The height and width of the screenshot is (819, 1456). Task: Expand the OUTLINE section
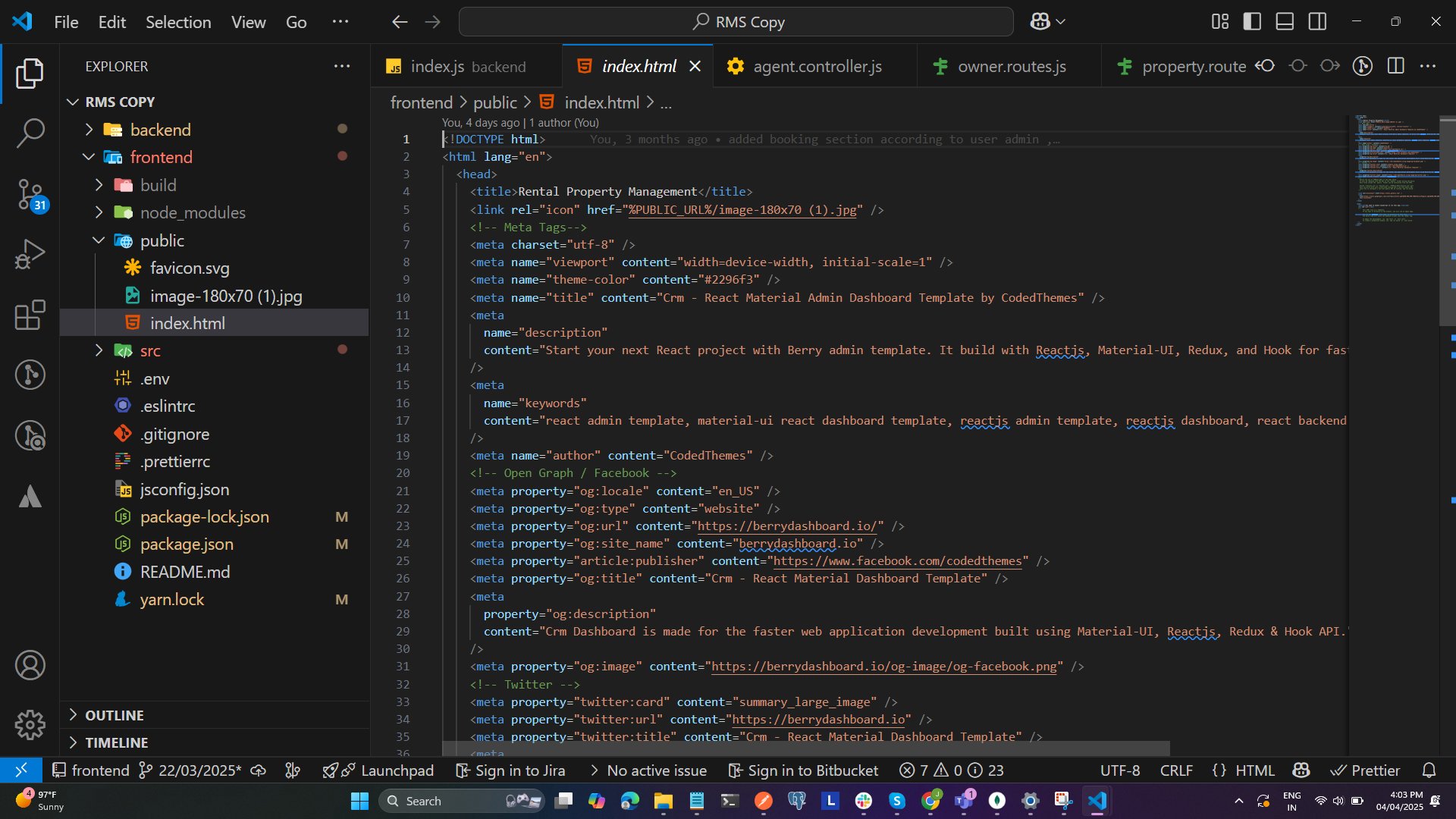[114, 715]
